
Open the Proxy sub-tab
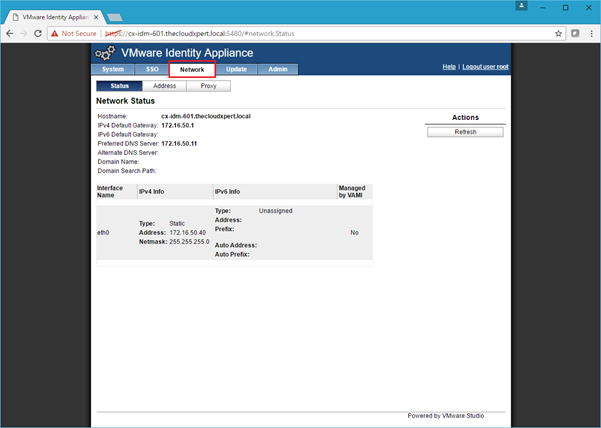(208, 86)
